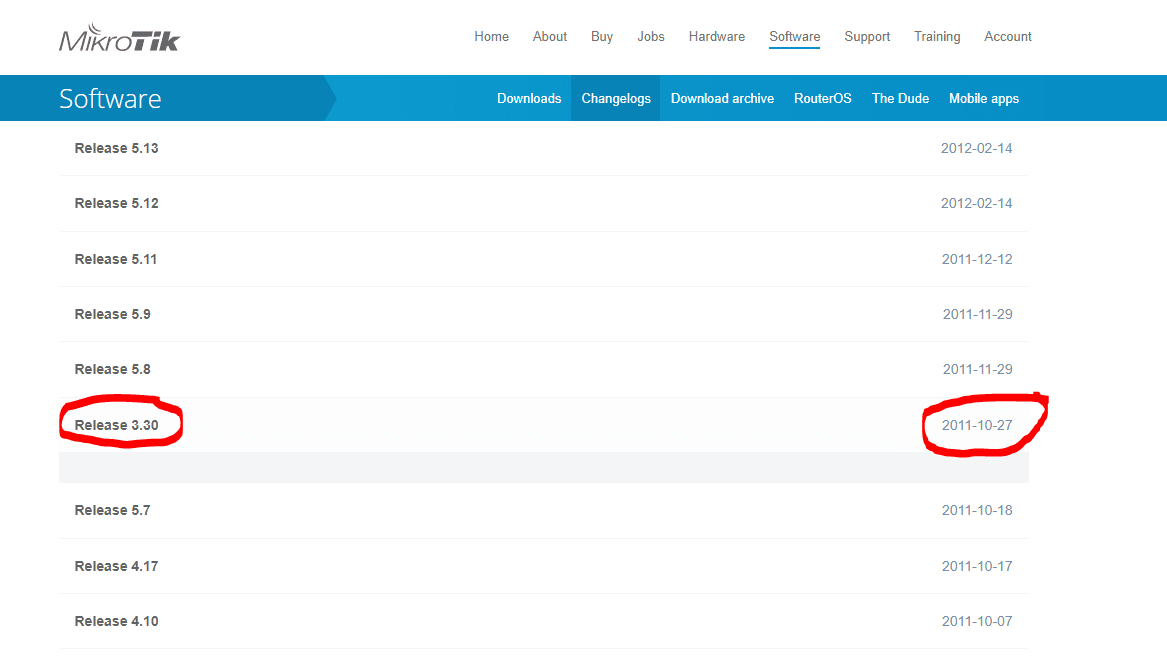This screenshot has height=659, width=1167.
Task: Expand Release 5.9 changelog
Action: pyautogui.click(x=544, y=314)
